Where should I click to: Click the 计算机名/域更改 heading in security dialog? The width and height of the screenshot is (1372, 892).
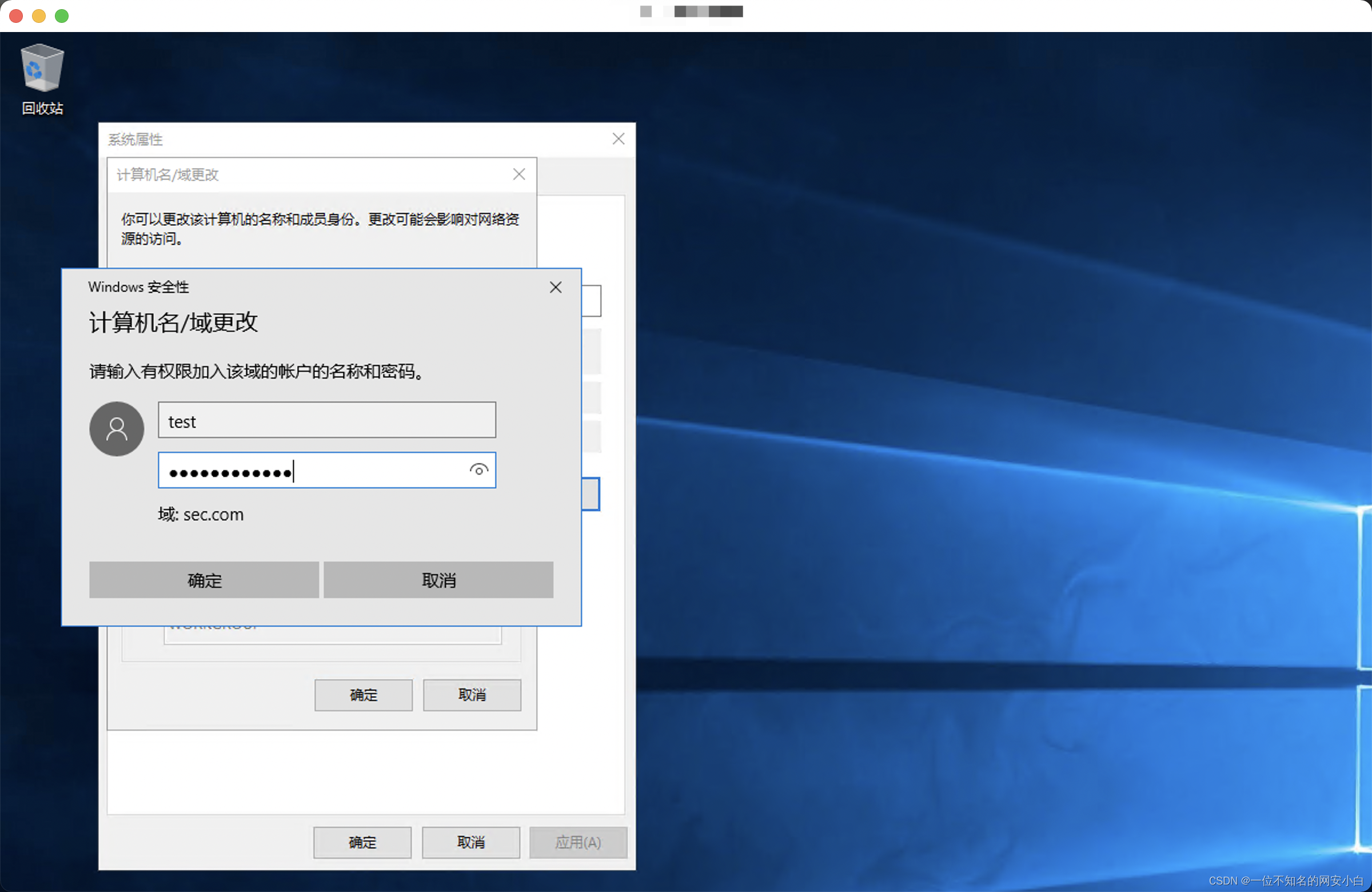click(x=173, y=322)
